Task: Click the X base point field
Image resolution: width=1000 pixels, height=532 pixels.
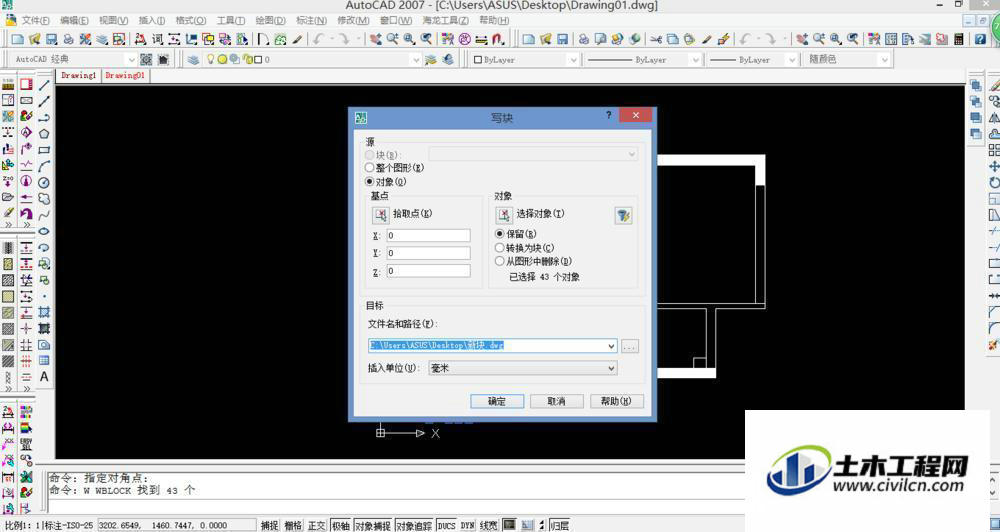Action: (429, 235)
